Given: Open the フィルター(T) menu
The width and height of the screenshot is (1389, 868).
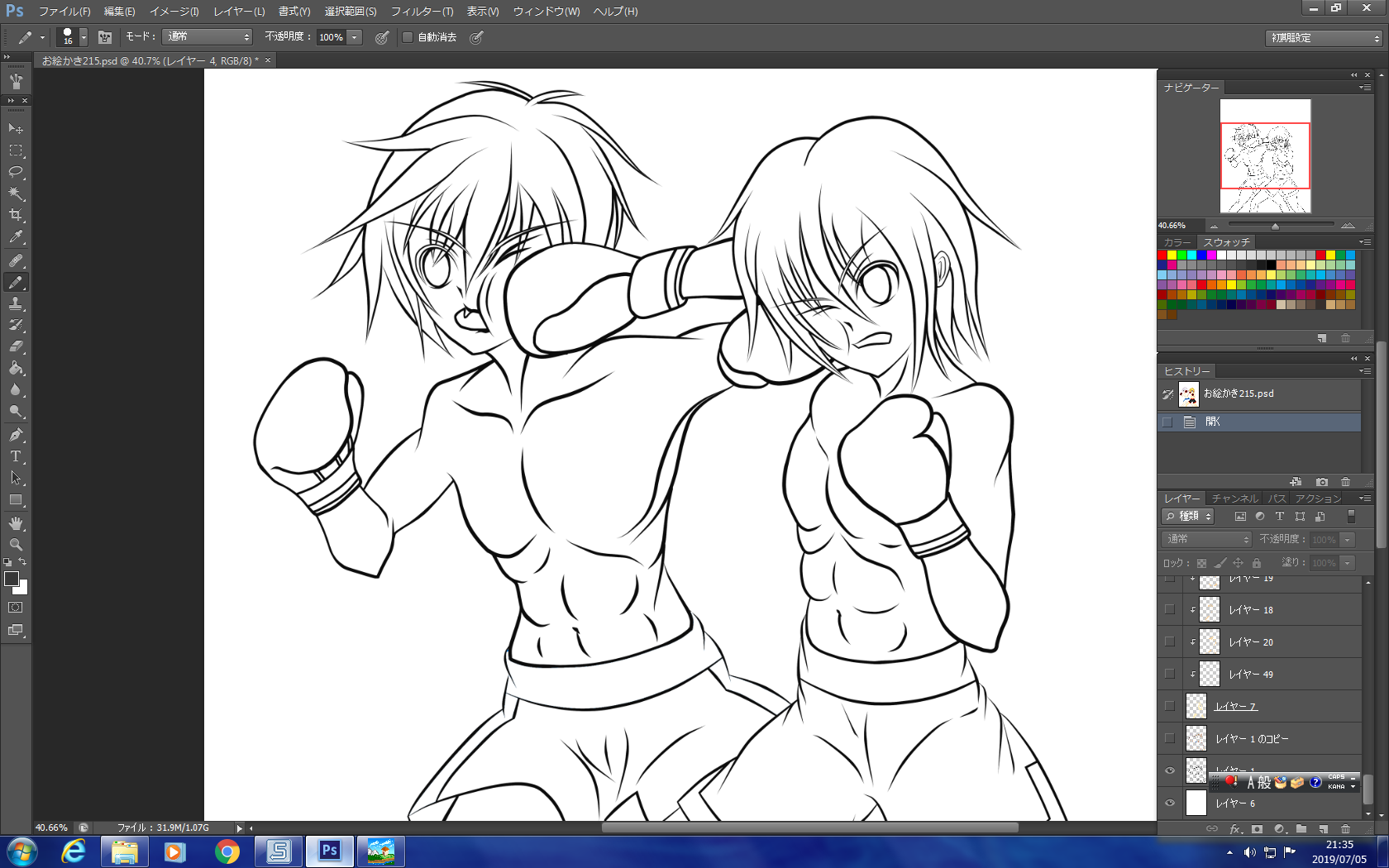Looking at the screenshot, I should (x=422, y=12).
